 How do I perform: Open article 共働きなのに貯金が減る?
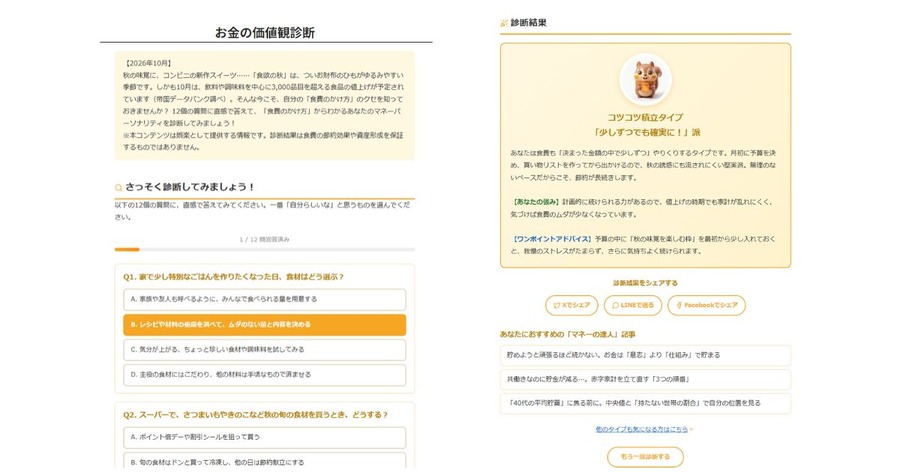(645, 380)
